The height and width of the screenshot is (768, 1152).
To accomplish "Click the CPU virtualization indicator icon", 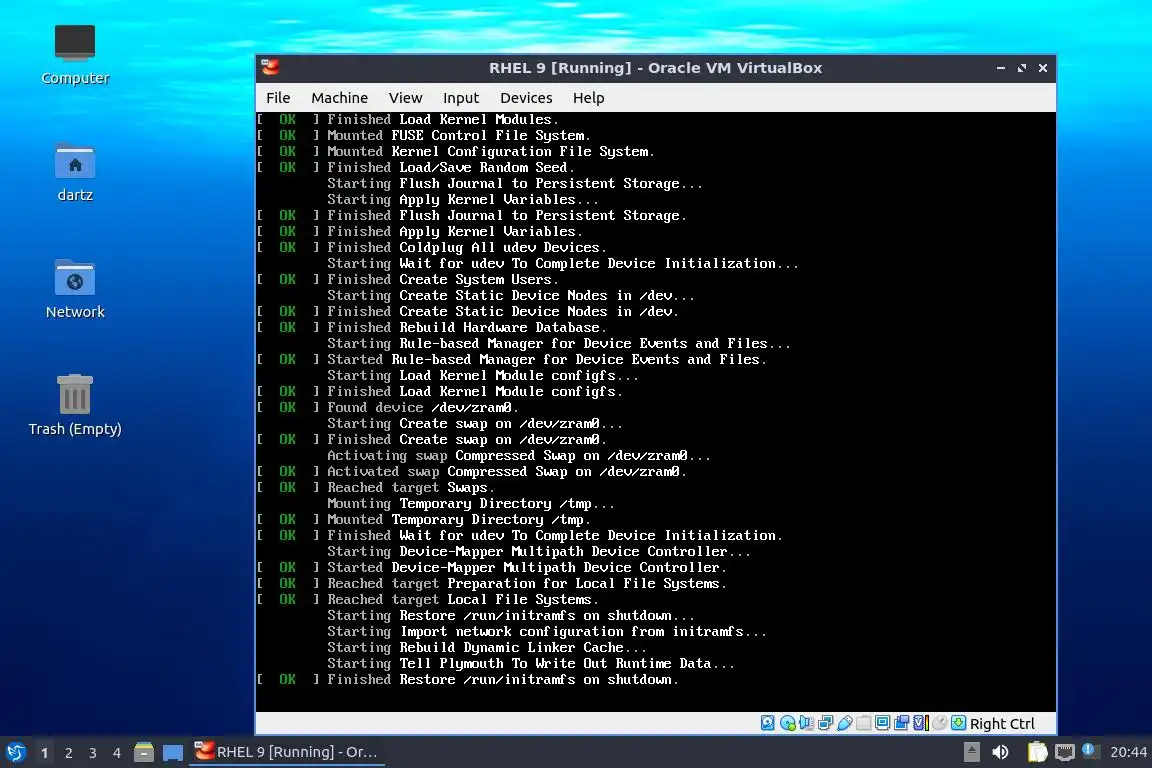I will click(921, 723).
